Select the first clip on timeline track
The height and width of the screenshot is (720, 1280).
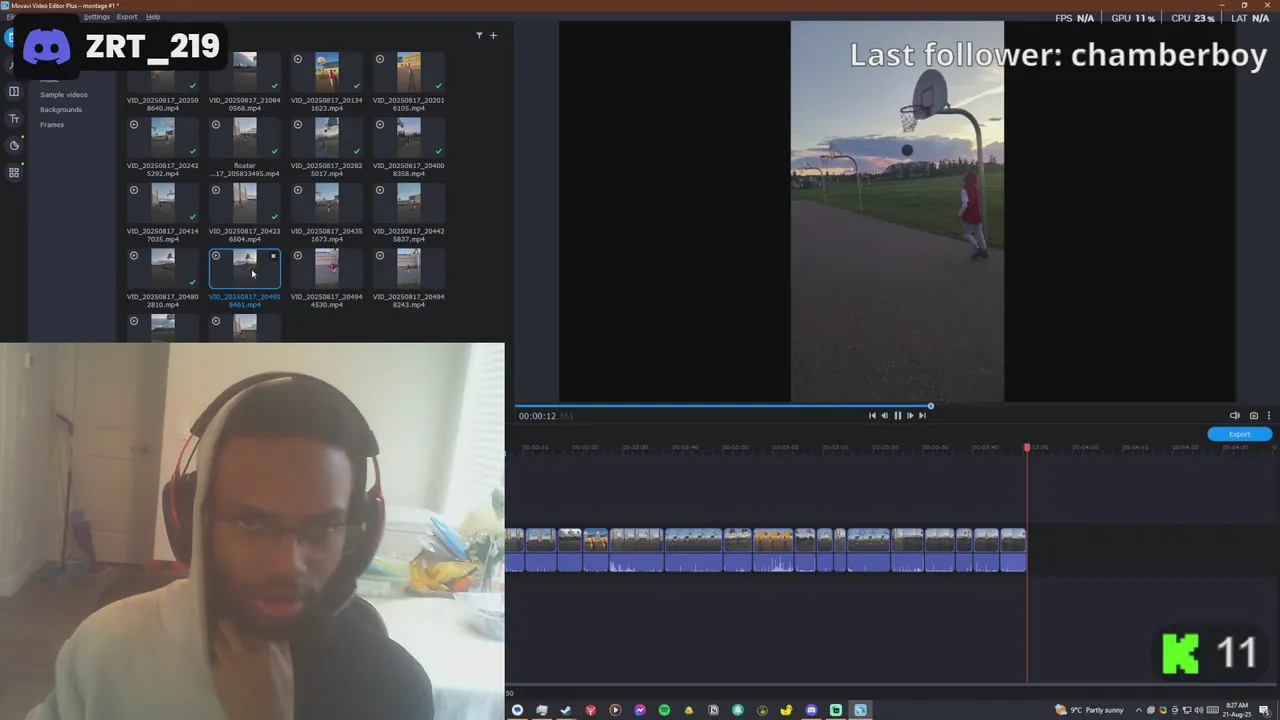click(514, 551)
